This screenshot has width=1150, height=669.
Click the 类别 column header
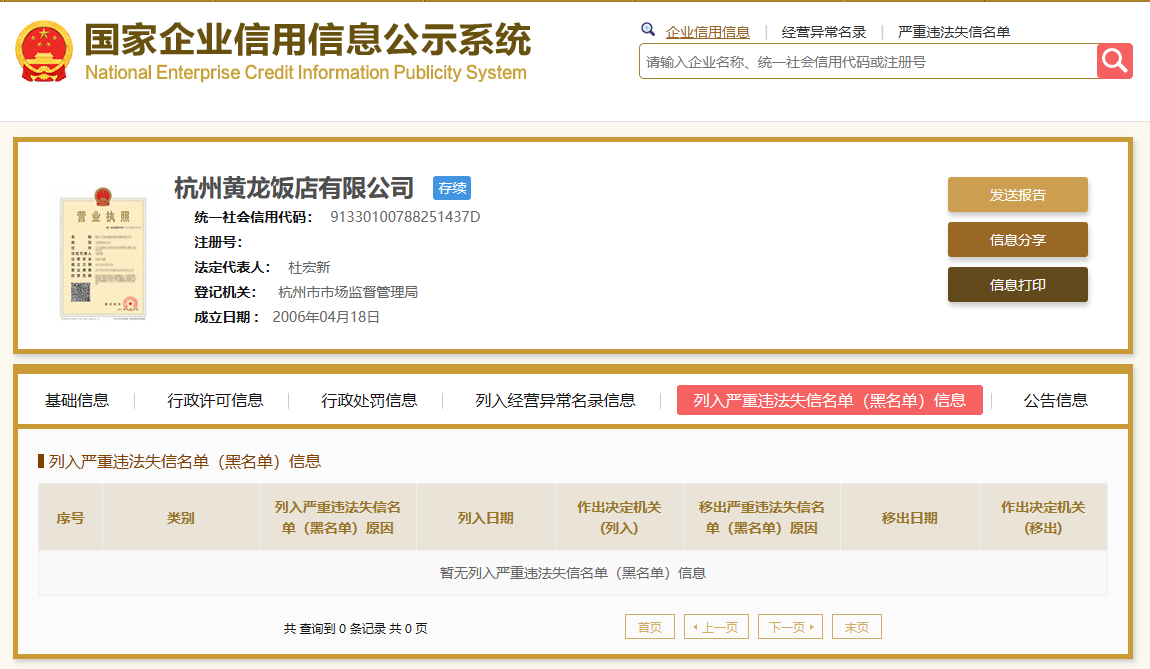point(180,518)
